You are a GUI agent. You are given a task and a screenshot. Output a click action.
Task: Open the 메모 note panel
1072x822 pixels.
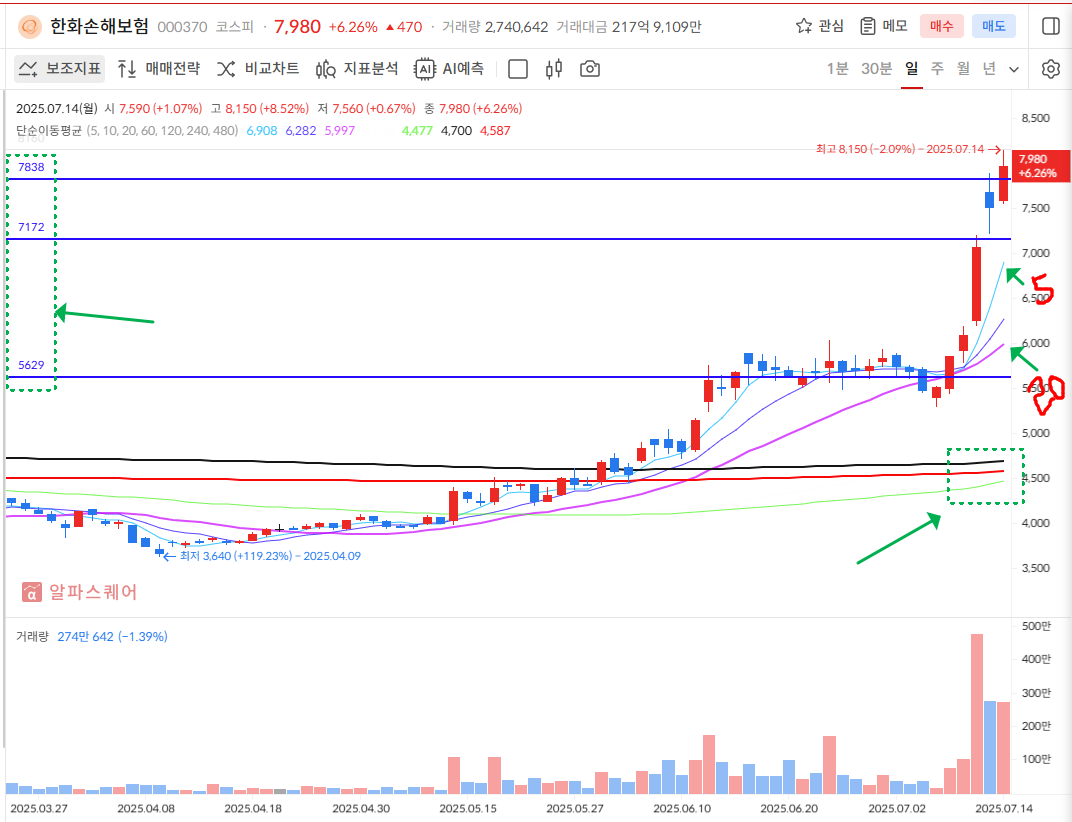coord(884,26)
